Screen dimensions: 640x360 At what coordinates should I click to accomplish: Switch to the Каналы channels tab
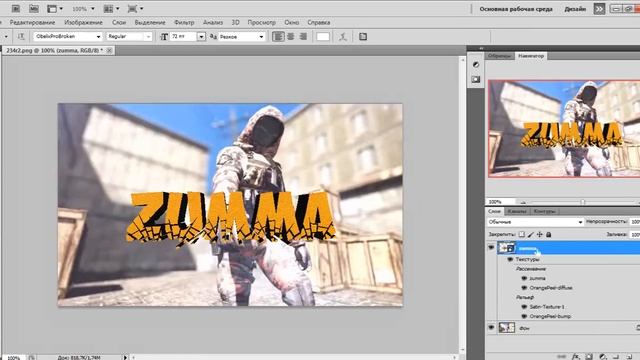[517, 211]
